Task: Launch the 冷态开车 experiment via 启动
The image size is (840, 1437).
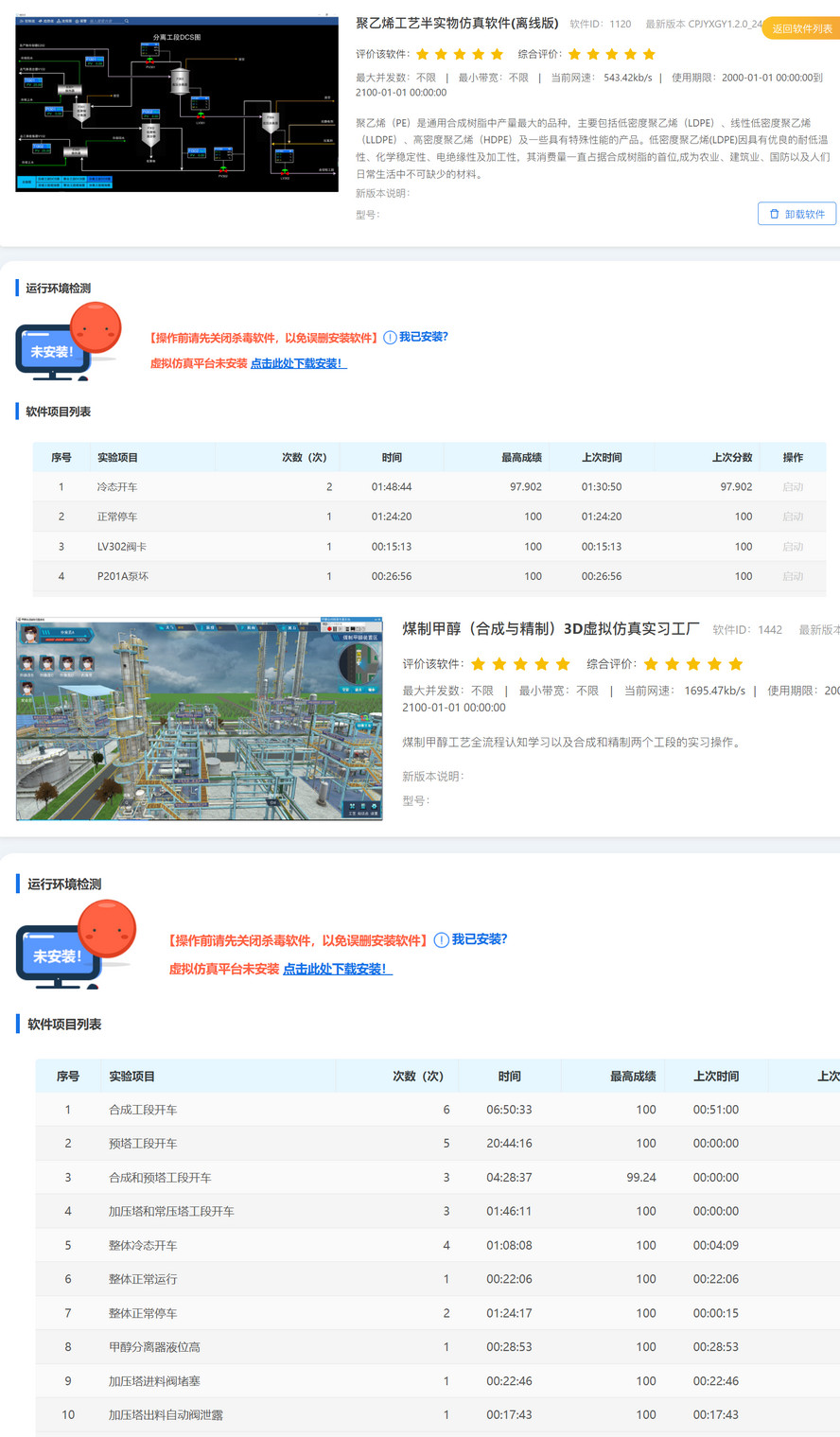Action: tap(792, 487)
